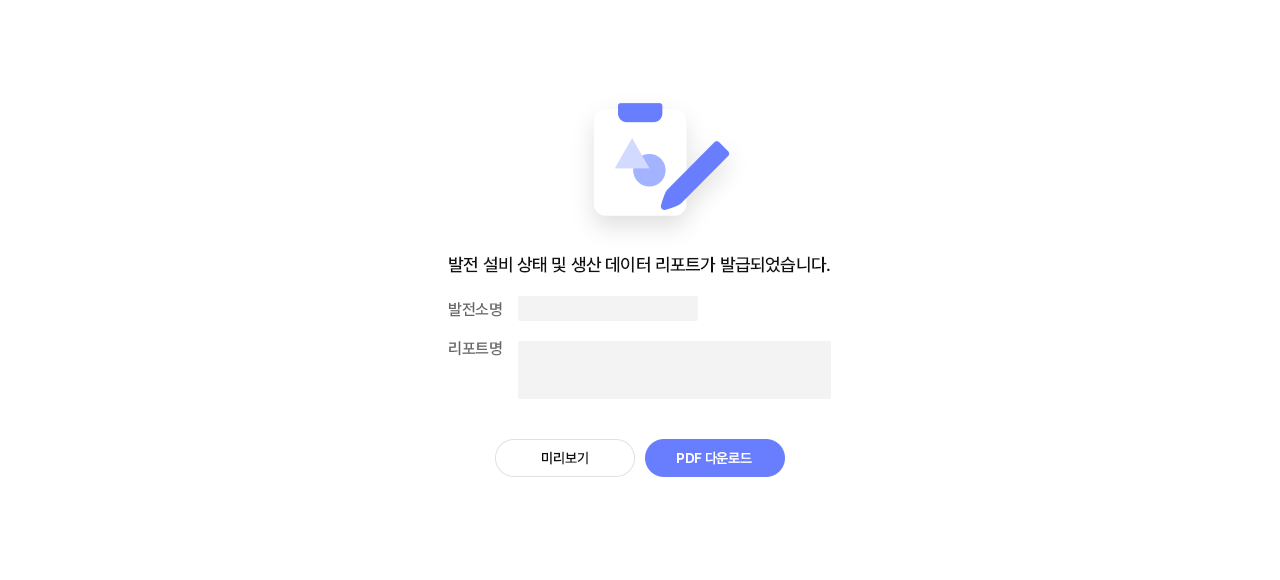Click the 발전소명 value field

(x=608, y=309)
